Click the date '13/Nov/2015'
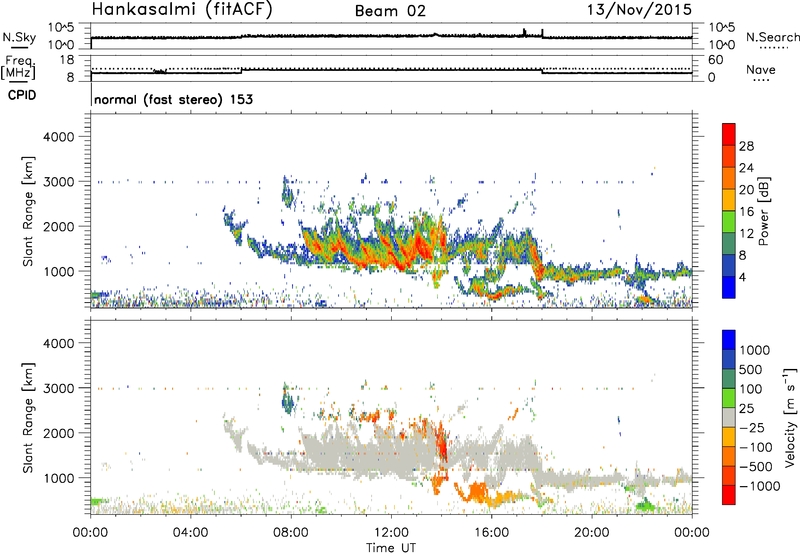This screenshot has width=800, height=554. pos(639,10)
